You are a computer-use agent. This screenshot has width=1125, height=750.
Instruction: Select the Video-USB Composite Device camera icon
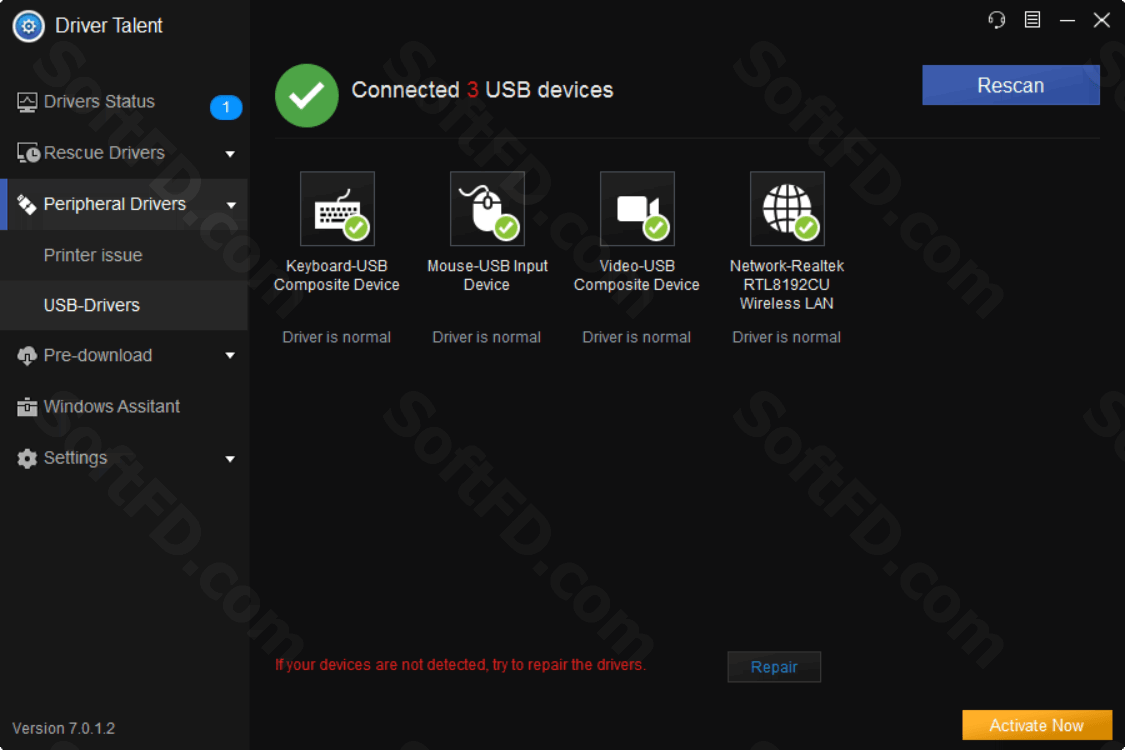(637, 209)
